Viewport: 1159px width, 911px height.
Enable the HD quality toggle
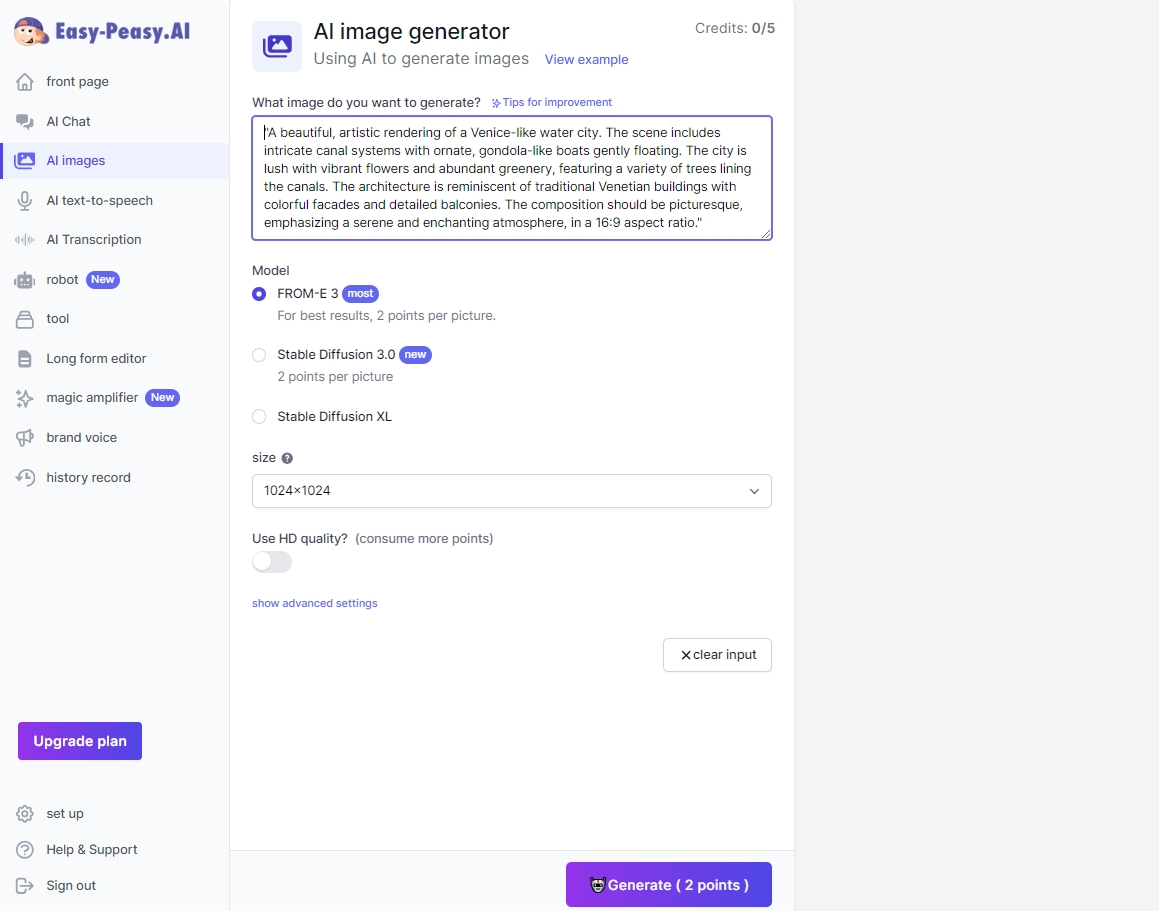pyautogui.click(x=271, y=562)
